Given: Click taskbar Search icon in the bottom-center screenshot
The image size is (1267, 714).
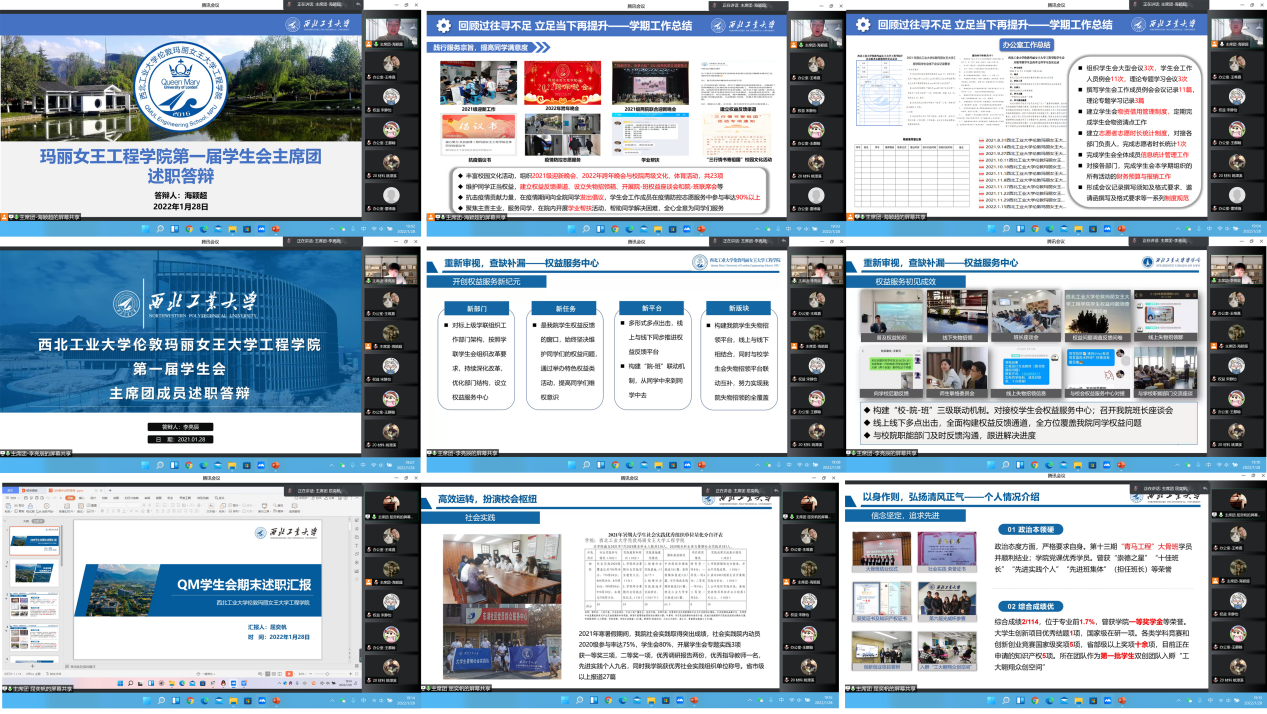Looking at the screenshot, I should tap(580, 701).
